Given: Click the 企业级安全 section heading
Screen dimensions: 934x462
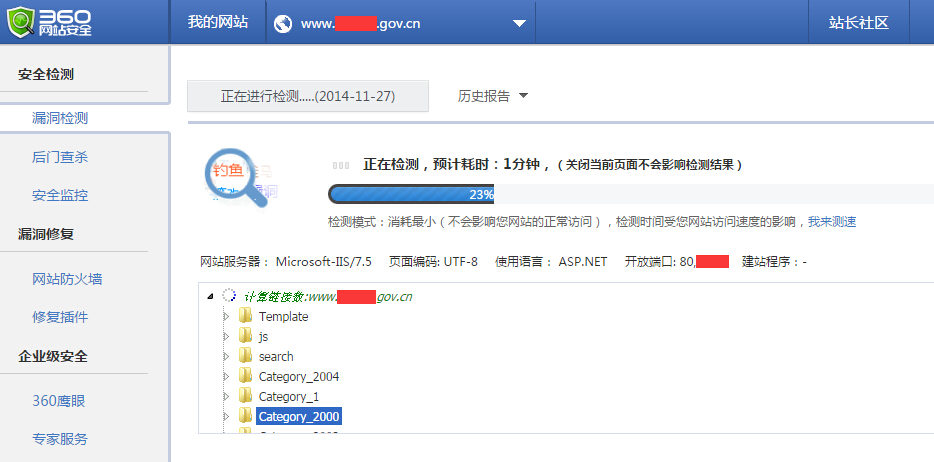Looking at the screenshot, I should [x=53, y=357].
